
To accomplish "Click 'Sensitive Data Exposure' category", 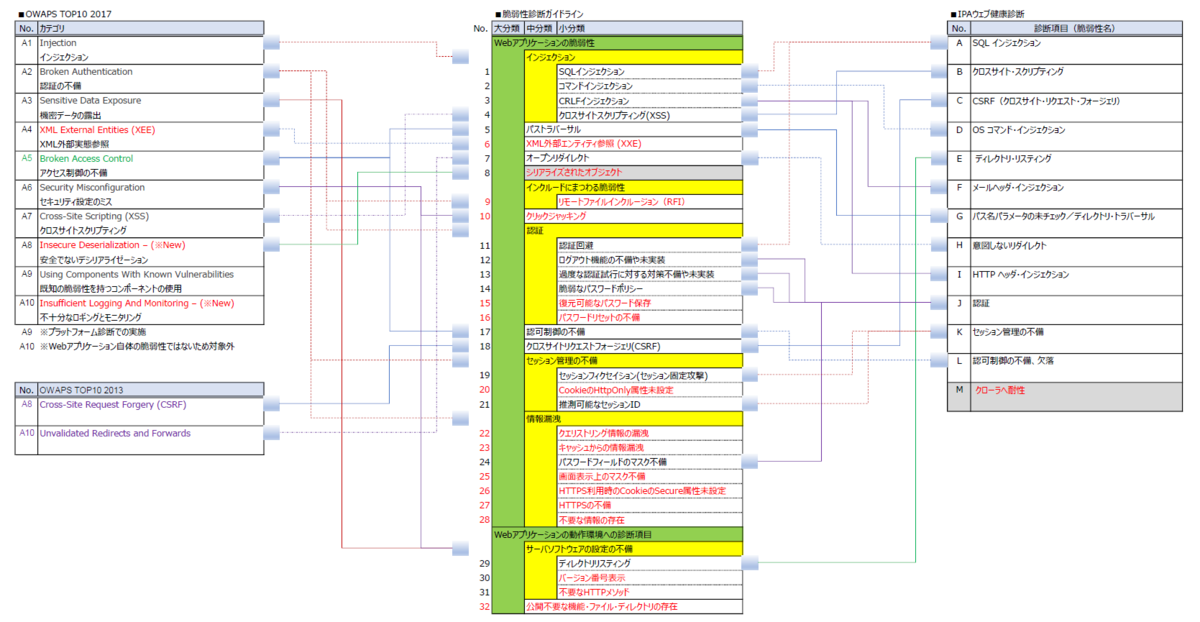I will (91, 101).
